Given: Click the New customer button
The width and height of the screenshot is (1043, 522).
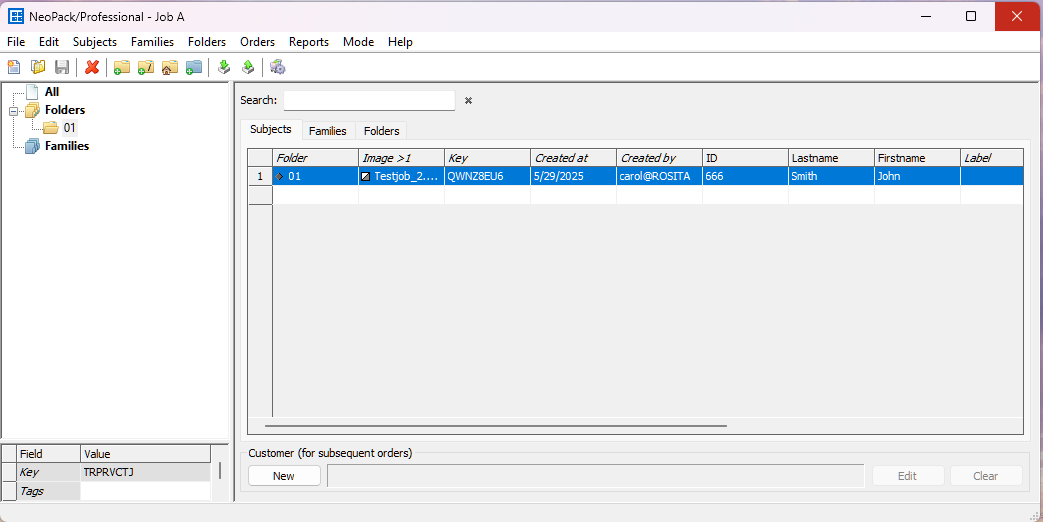Looking at the screenshot, I should point(284,475).
